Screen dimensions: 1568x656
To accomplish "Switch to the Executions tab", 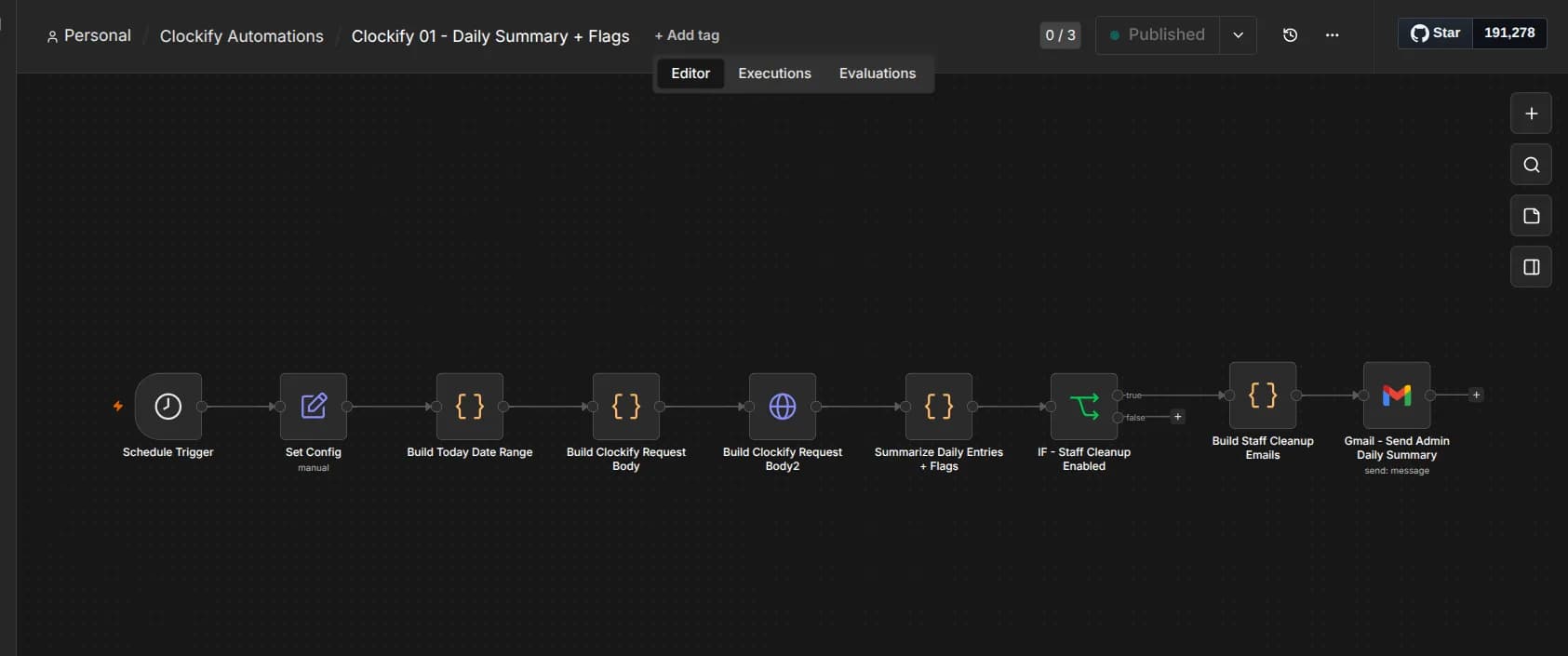I will pos(774,74).
